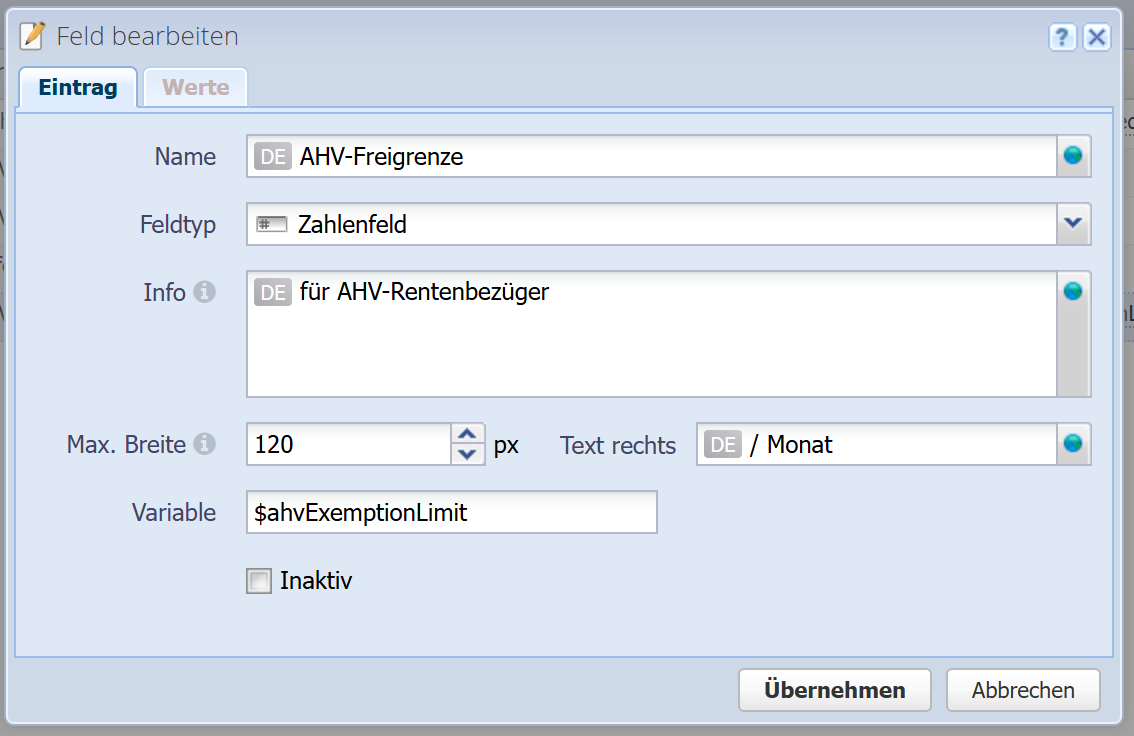This screenshot has height=736, width=1134.
Task: Click the DE language badge in Name field
Action: pos(273,157)
